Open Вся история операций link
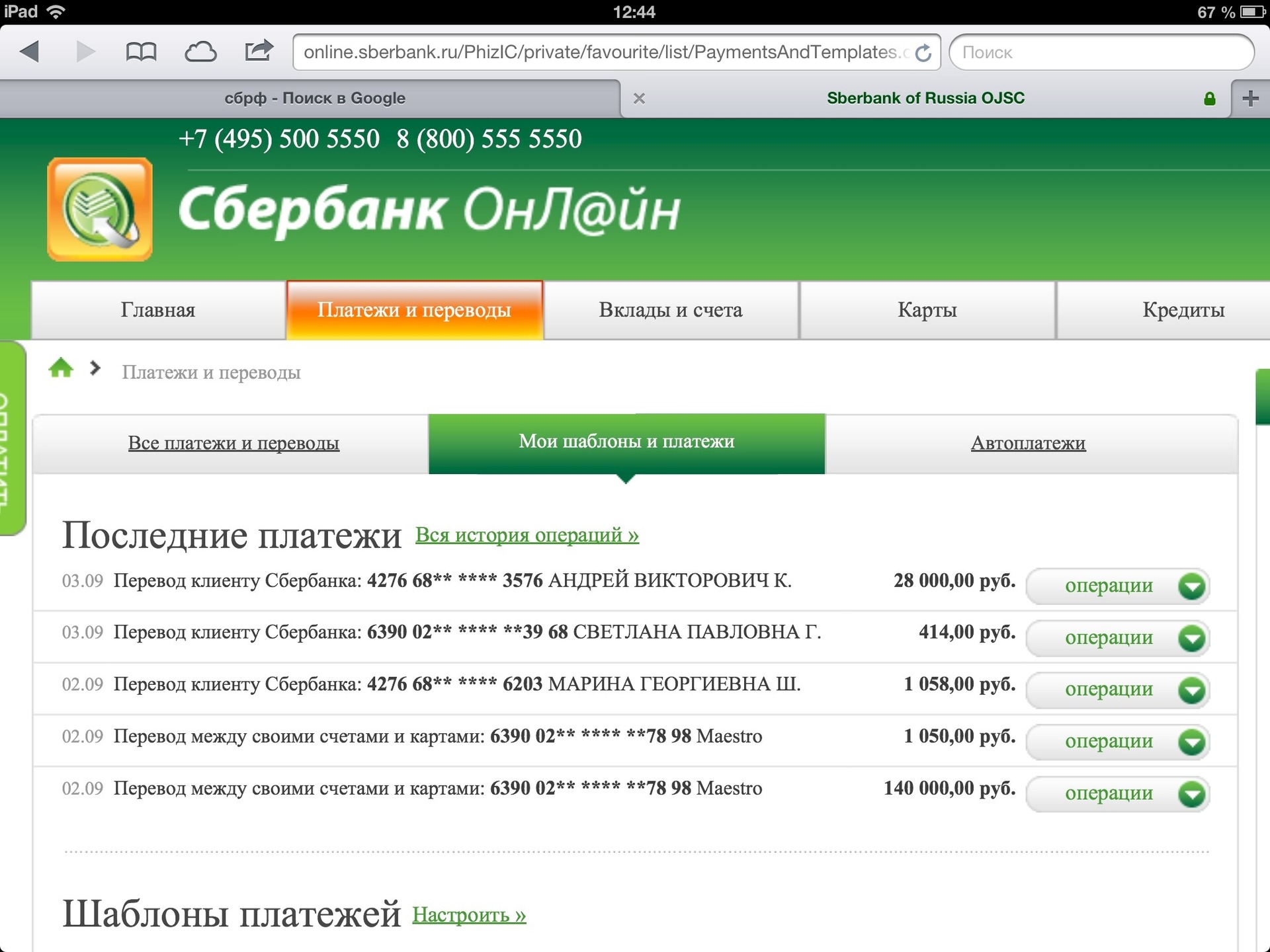The height and width of the screenshot is (952, 1270). 527,535
